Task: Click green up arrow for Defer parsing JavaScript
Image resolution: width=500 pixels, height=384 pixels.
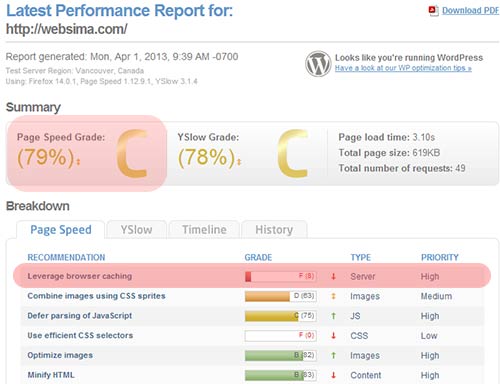Action: tap(333, 316)
